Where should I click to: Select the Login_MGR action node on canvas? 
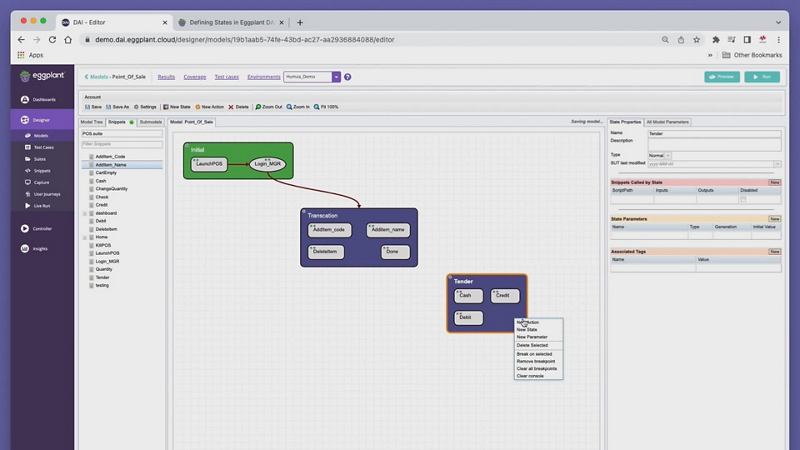click(267, 164)
